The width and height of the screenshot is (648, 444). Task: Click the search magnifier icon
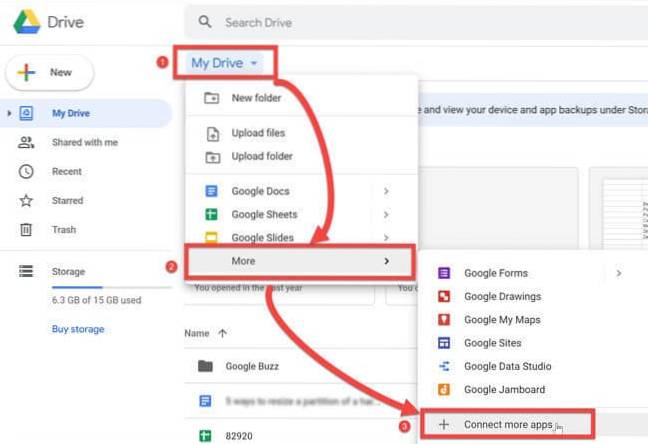point(206,21)
